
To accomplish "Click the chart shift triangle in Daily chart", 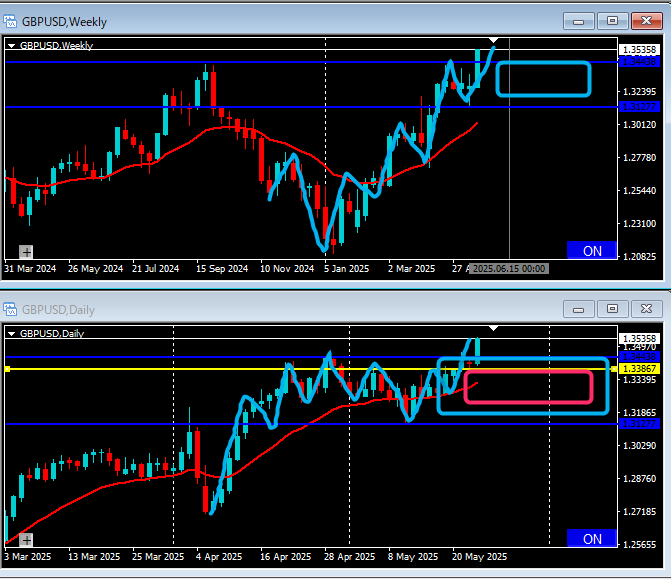I will click(x=493, y=328).
